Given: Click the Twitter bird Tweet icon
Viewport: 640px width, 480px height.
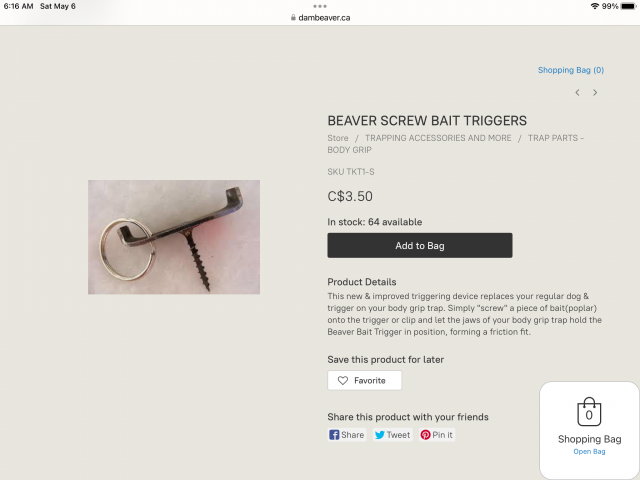Looking at the screenshot, I should (x=380, y=435).
